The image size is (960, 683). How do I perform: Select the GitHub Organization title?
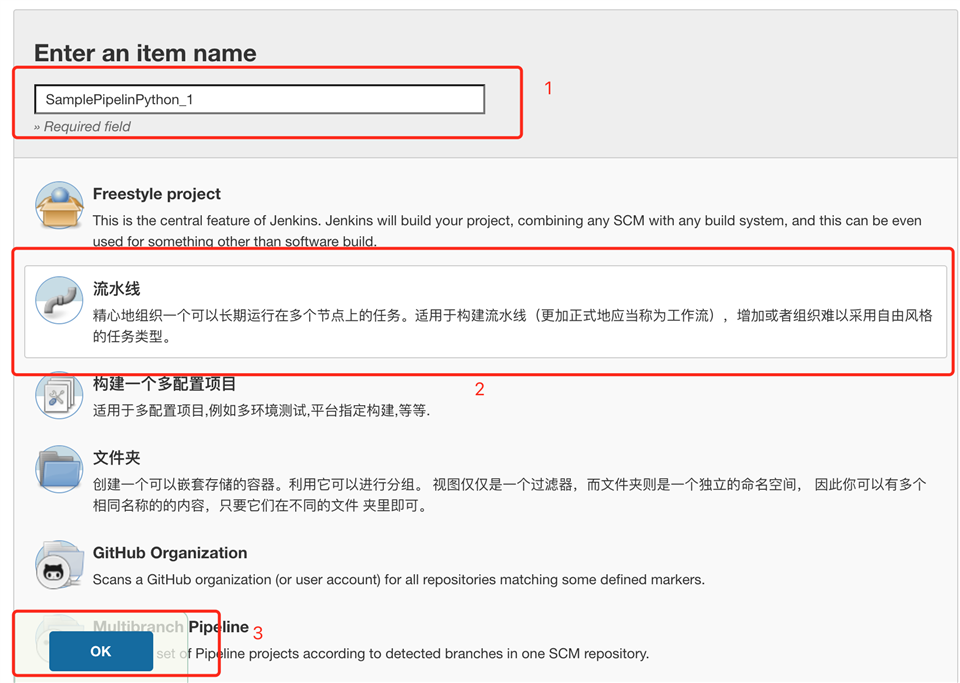tap(170, 553)
